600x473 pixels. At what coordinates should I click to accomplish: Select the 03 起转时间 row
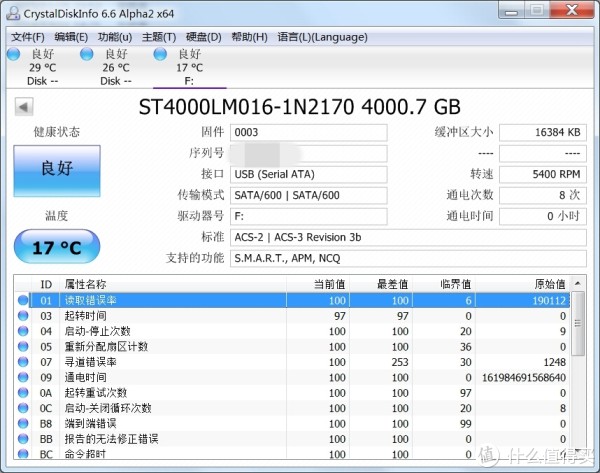pos(293,316)
